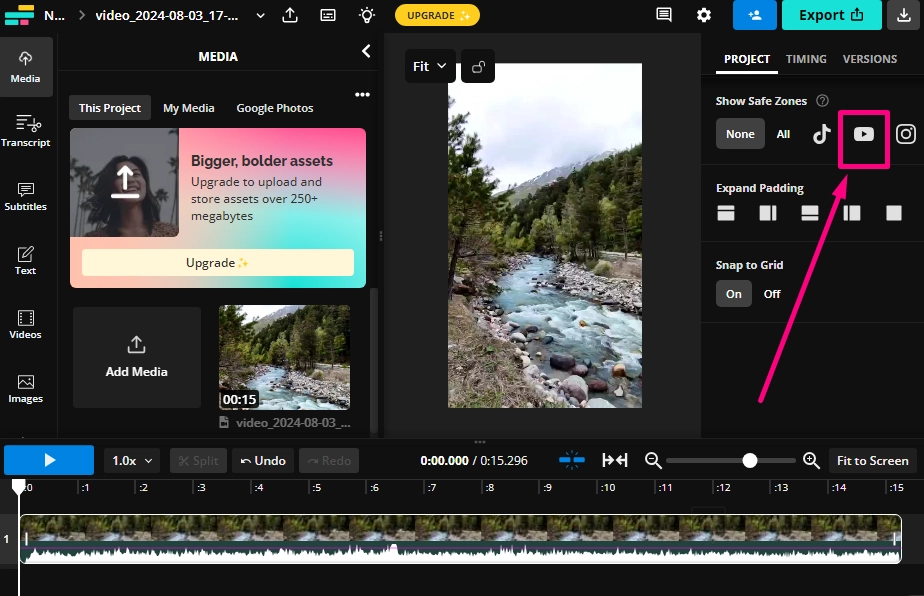The width and height of the screenshot is (924, 596).
Task: Turn Snap to Grid off
Action: tap(772, 294)
